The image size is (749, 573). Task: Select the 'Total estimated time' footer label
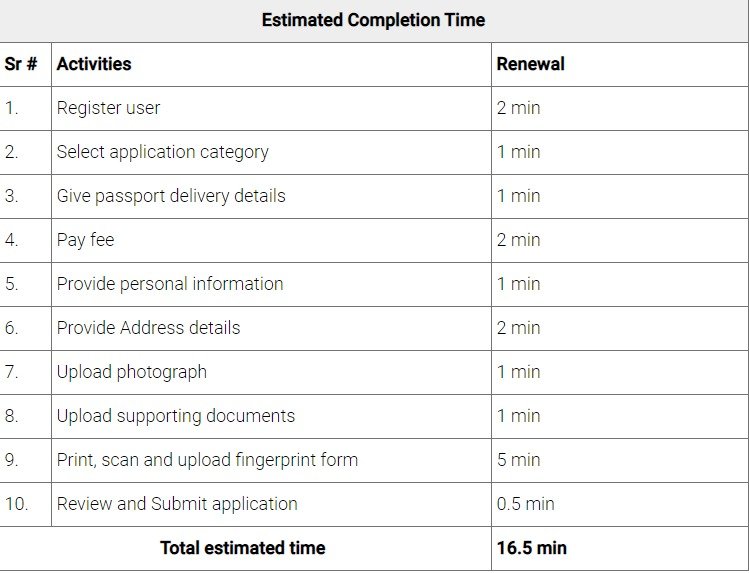pyautogui.click(x=242, y=548)
